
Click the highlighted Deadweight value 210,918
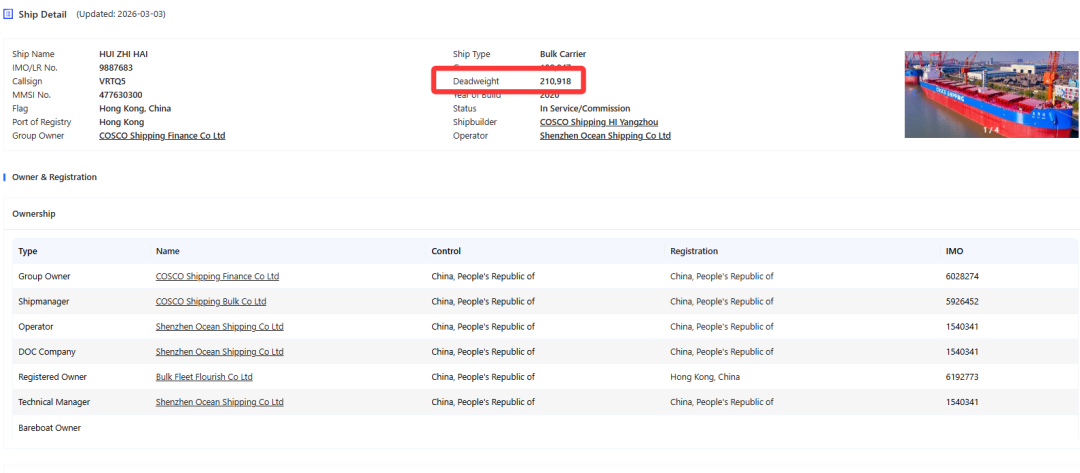point(555,81)
